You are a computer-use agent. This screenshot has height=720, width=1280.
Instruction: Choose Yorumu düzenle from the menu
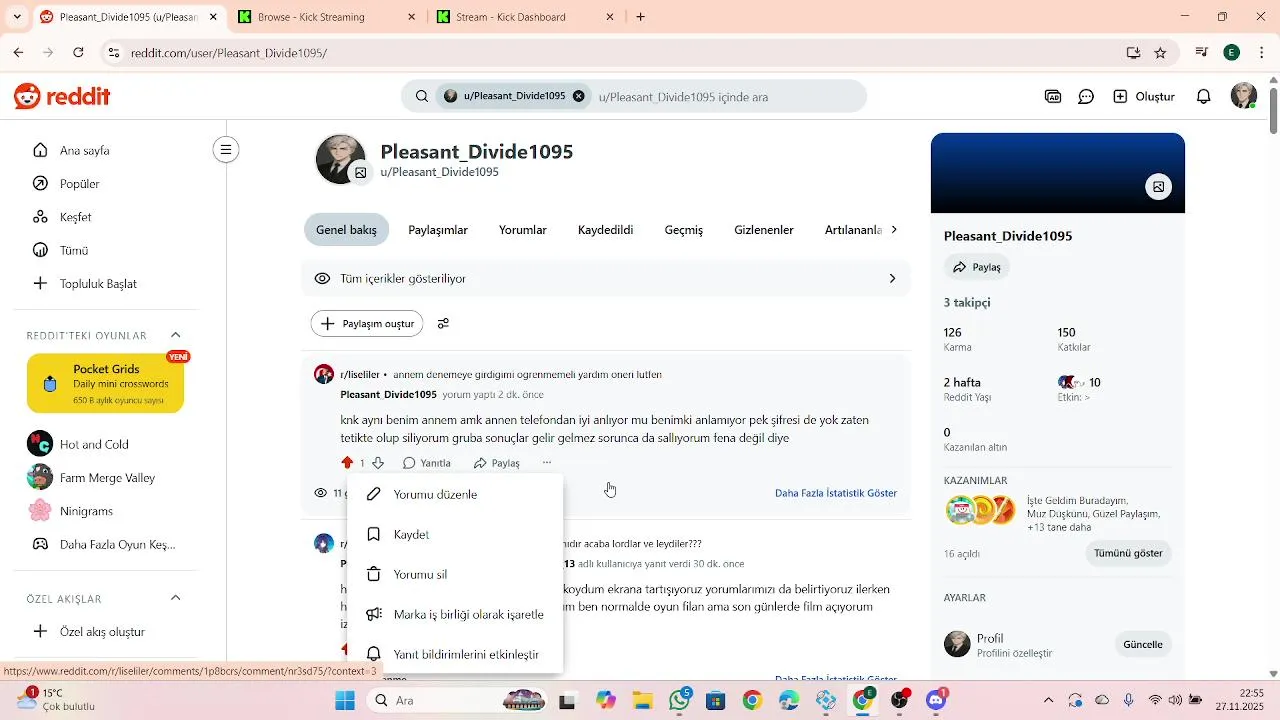coord(455,494)
